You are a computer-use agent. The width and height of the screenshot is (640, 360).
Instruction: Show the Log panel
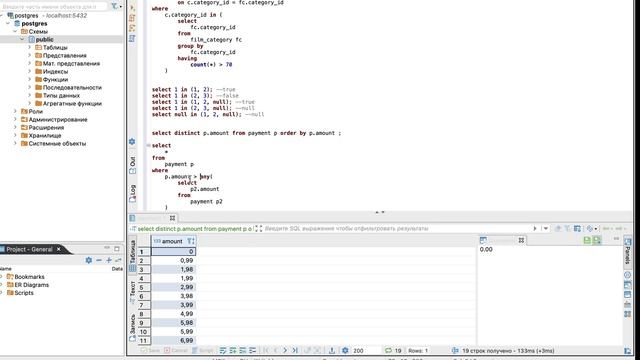click(x=132, y=193)
